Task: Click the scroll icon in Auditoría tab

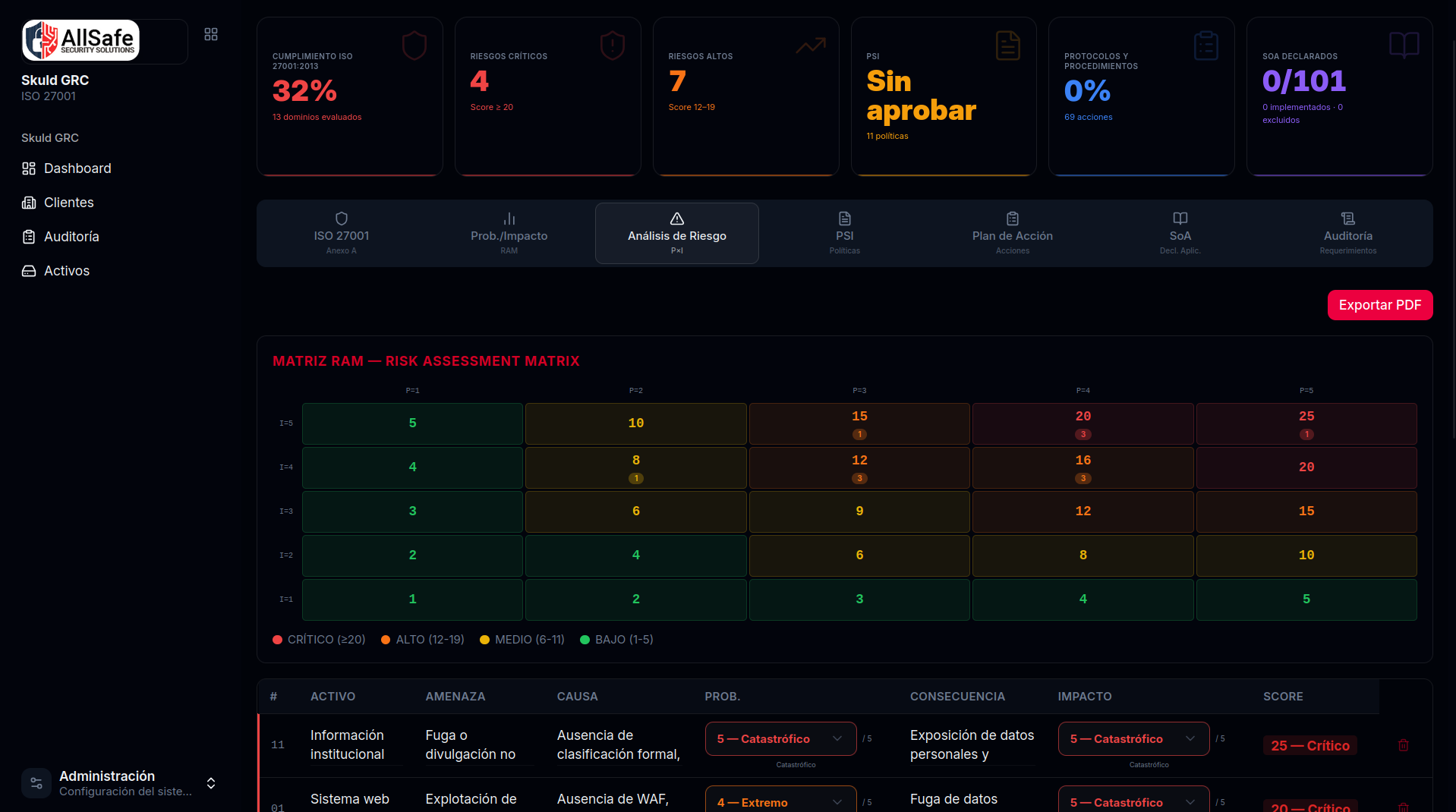Action: pos(1348,219)
